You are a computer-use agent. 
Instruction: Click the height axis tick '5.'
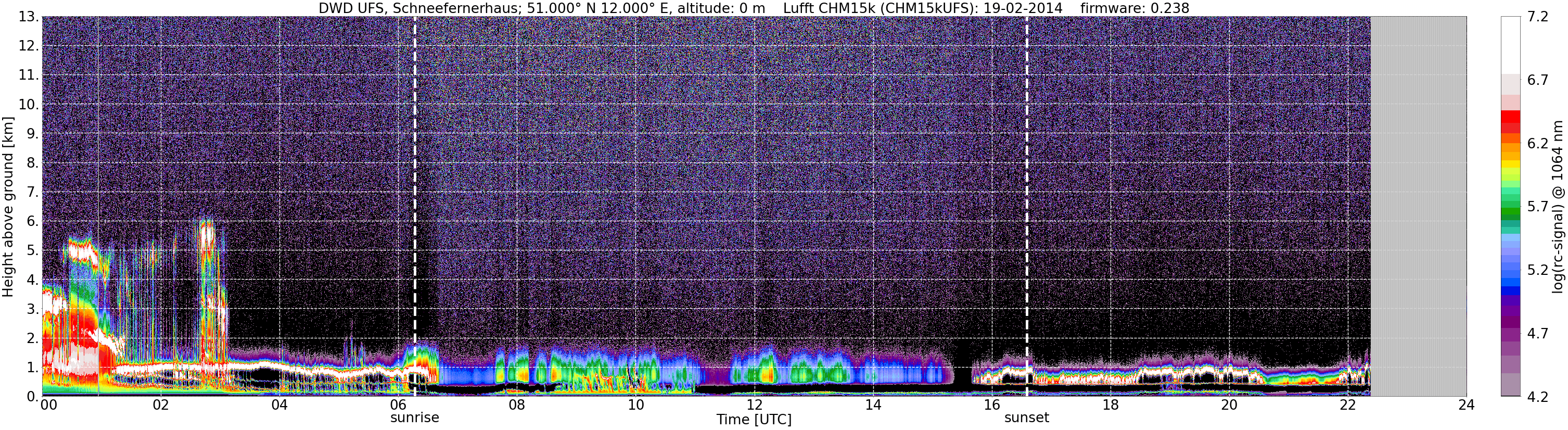33,250
